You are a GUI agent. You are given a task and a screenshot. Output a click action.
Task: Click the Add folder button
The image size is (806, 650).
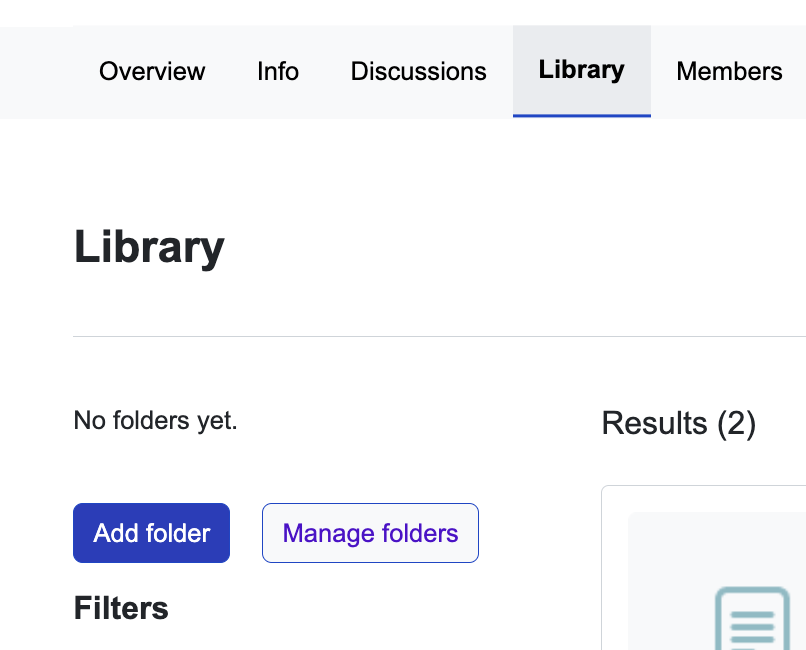(x=152, y=533)
